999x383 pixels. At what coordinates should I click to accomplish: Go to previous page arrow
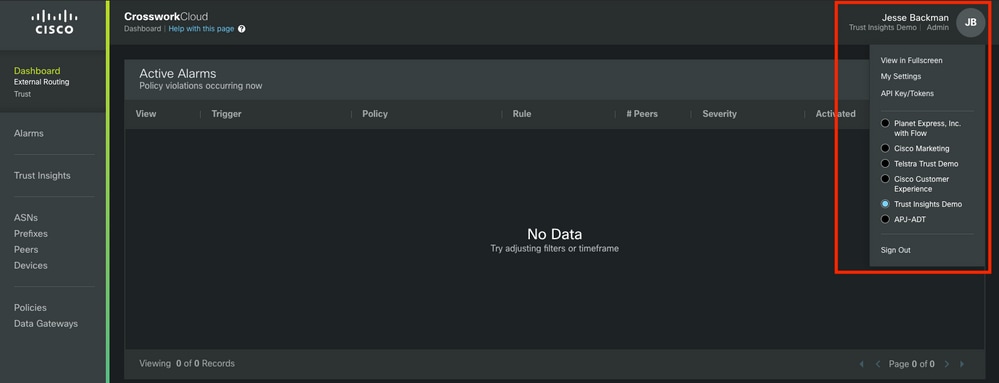(878, 364)
